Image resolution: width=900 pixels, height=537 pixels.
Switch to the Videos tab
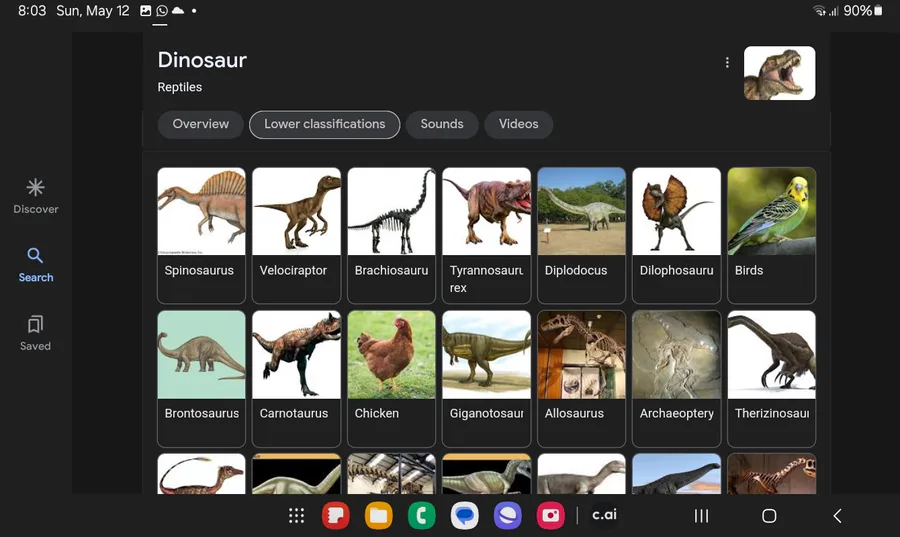pyautogui.click(x=518, y=124)
